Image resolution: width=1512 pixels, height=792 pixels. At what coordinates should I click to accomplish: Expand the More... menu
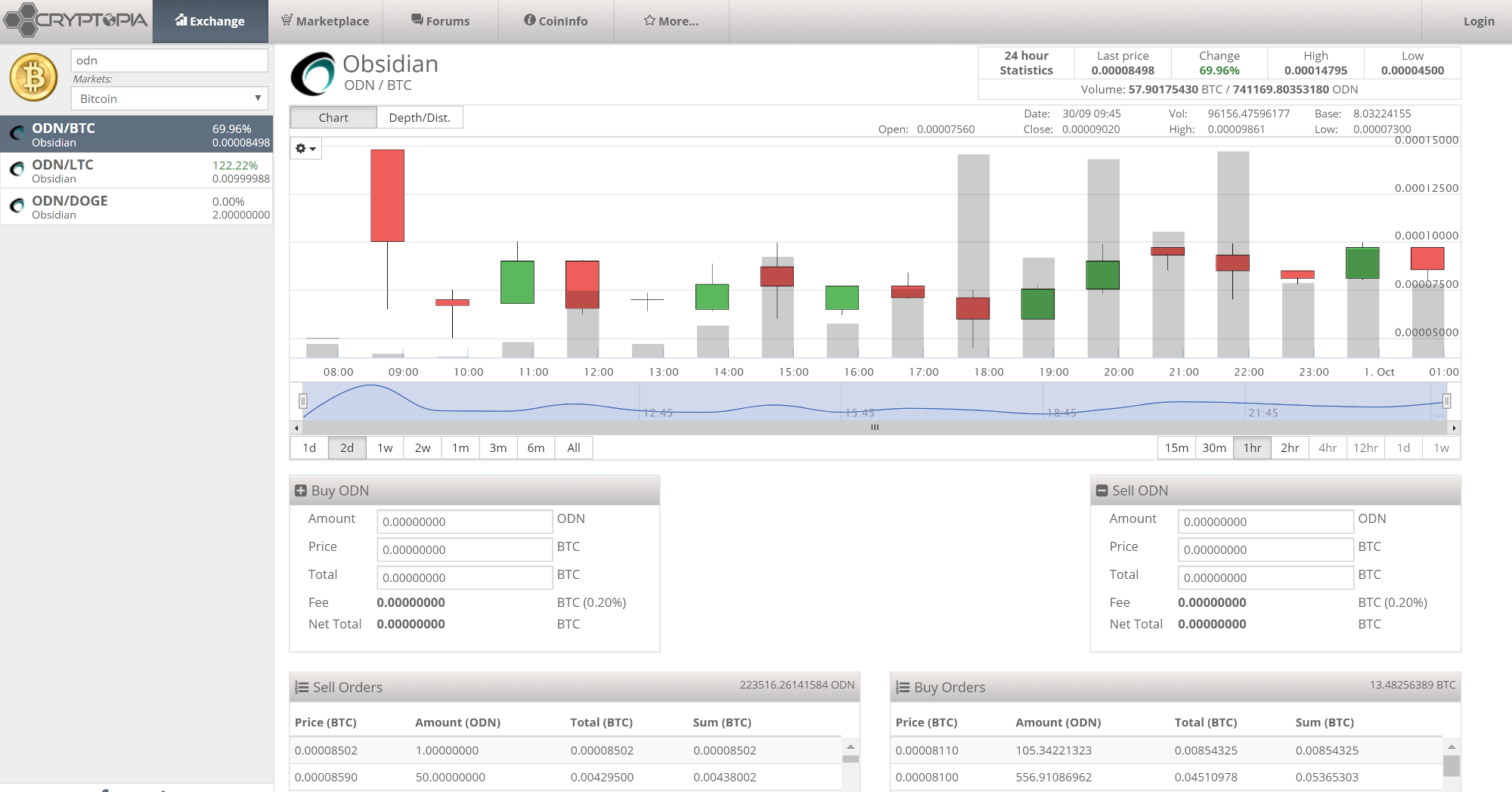[x=671, y=21]
